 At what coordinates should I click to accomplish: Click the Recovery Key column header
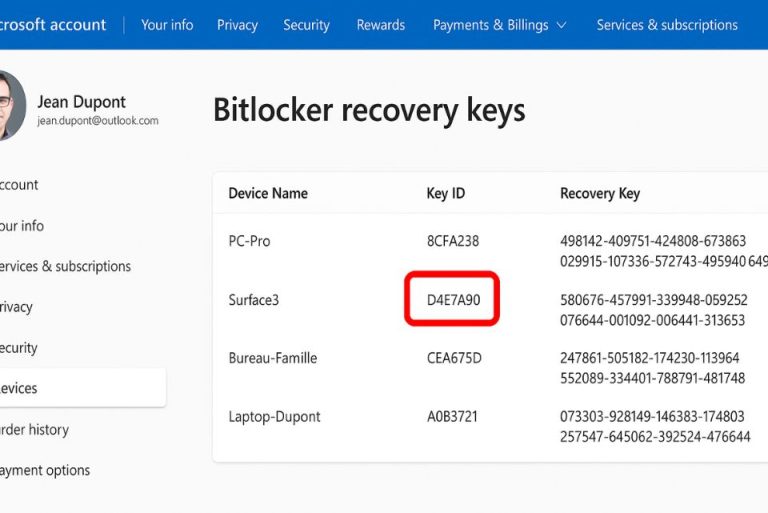pyautogui.click(x=600, y=193)
